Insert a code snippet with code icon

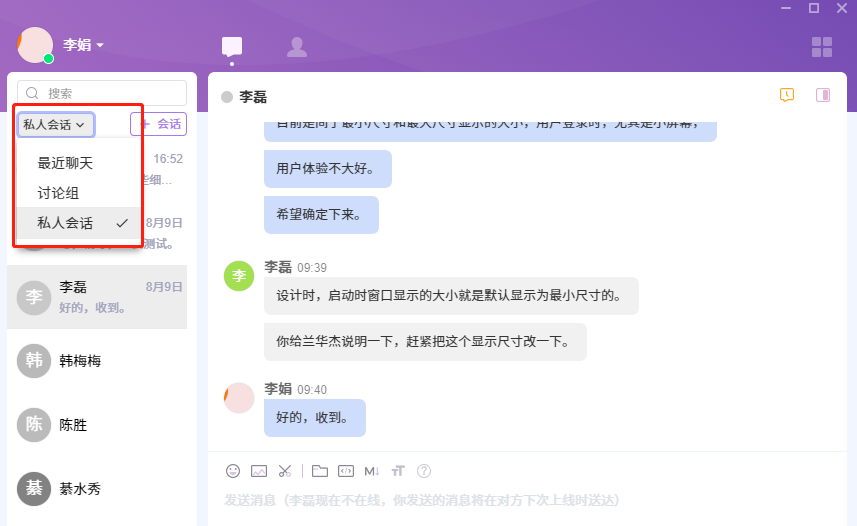346,471
